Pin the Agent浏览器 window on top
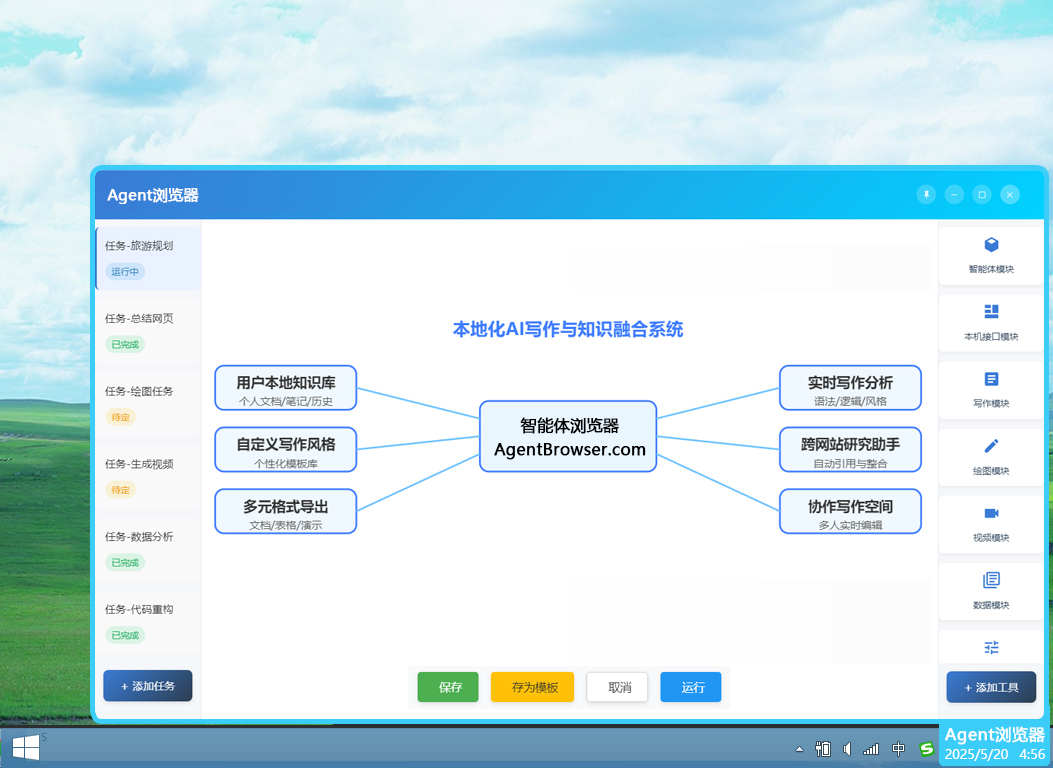The image size is (1053, 768). click(x=926, y=195)
